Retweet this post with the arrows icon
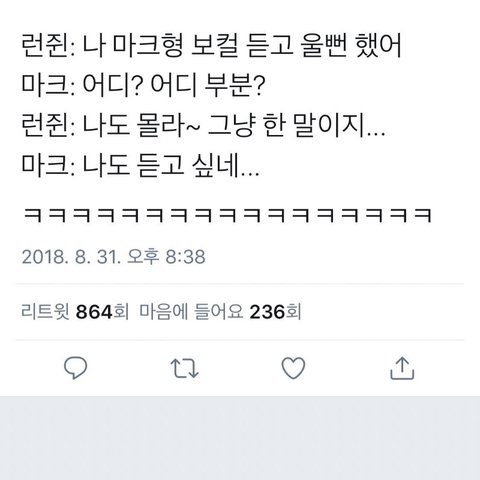The width and height of the screenshot is (480, 480). click(x=184, y=368)
